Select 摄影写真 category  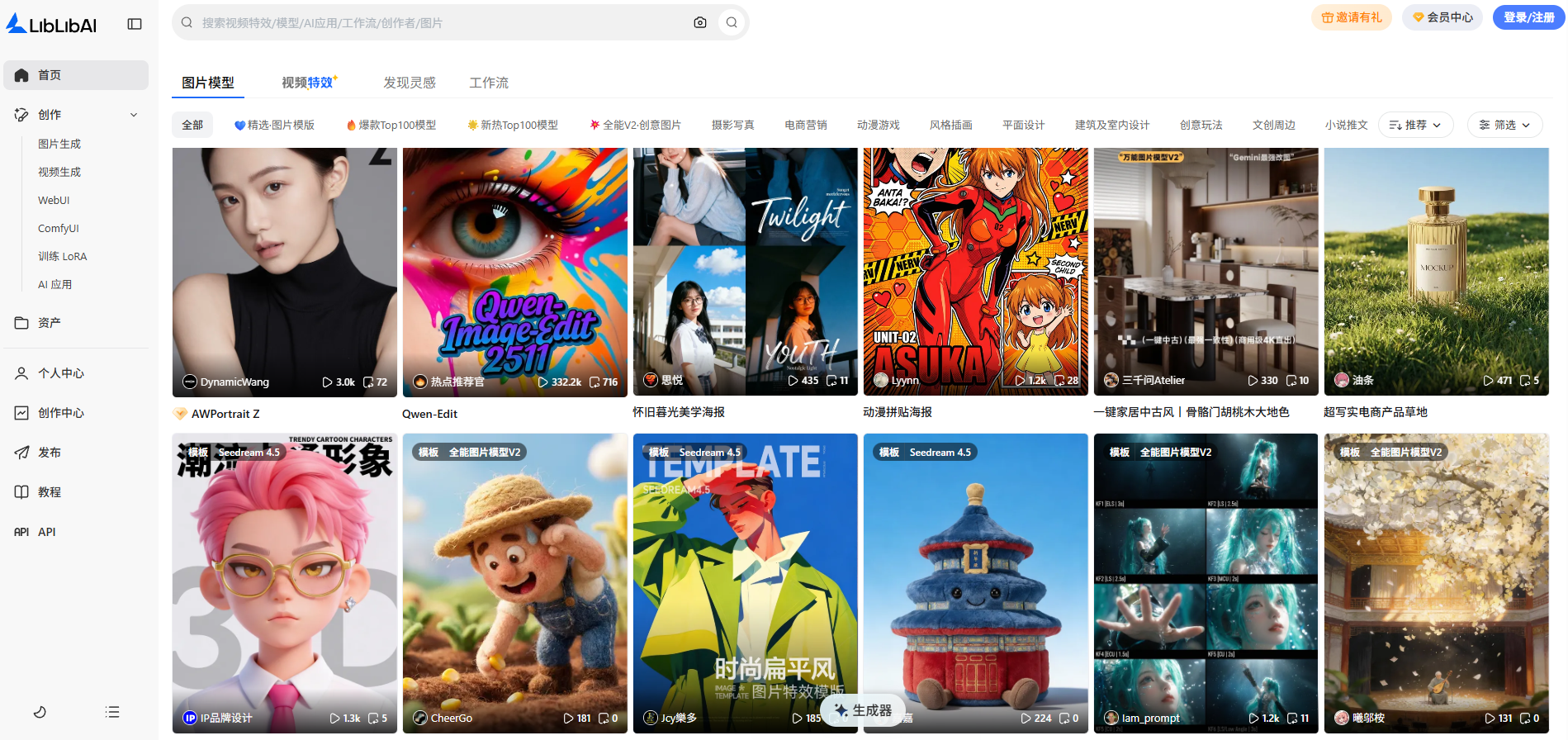click(x=733, y=125)
